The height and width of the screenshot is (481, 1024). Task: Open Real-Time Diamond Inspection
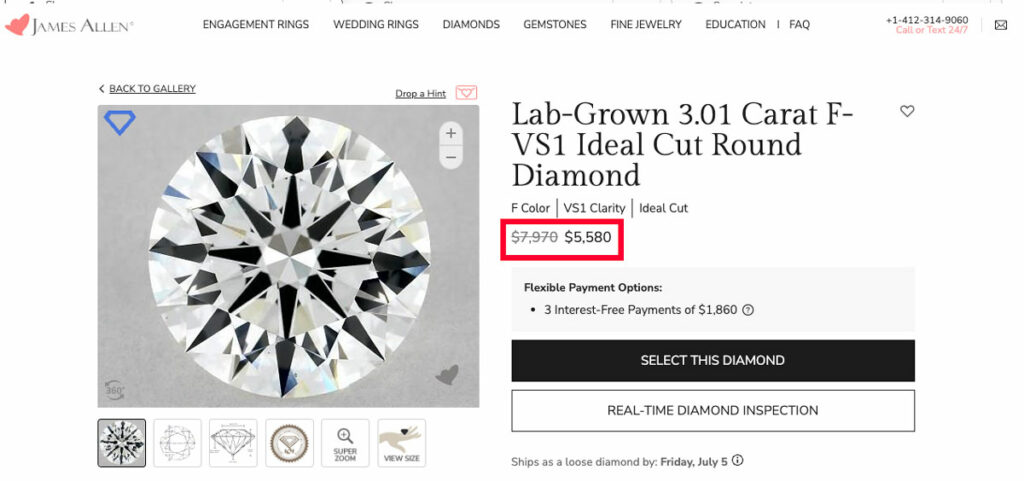click(712, 411)
